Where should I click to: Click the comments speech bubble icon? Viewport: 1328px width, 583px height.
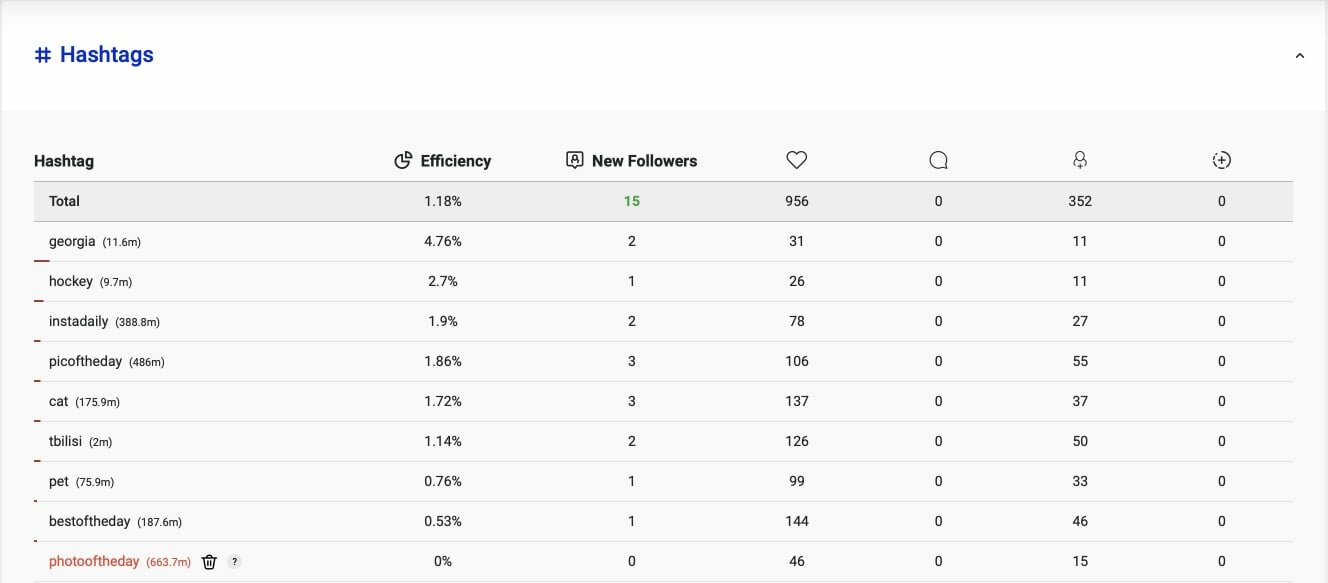tap(938, 160)
